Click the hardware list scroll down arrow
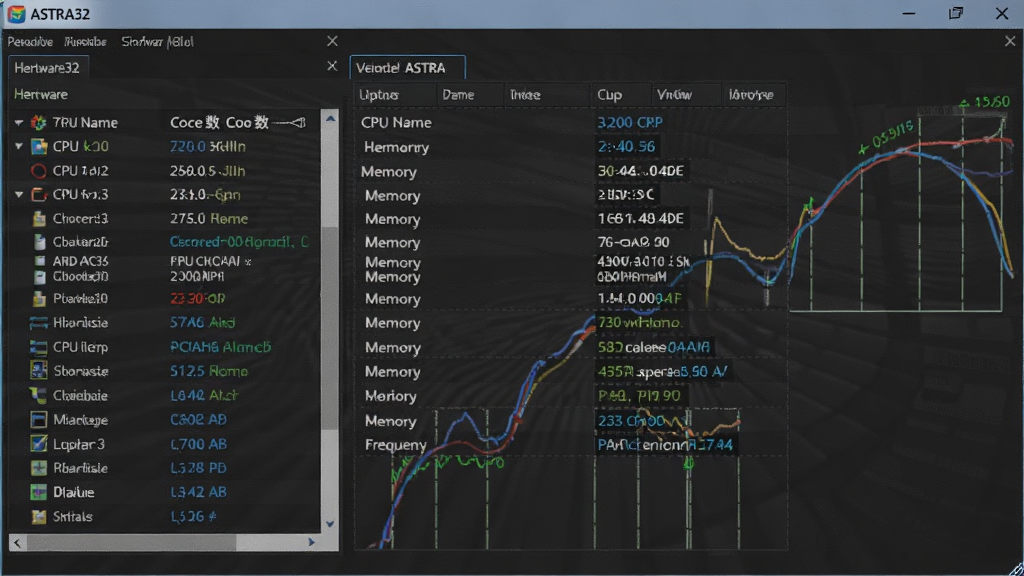Image resolution: width=1024 pixels, height=576 pixels. [x=330, y=524]
